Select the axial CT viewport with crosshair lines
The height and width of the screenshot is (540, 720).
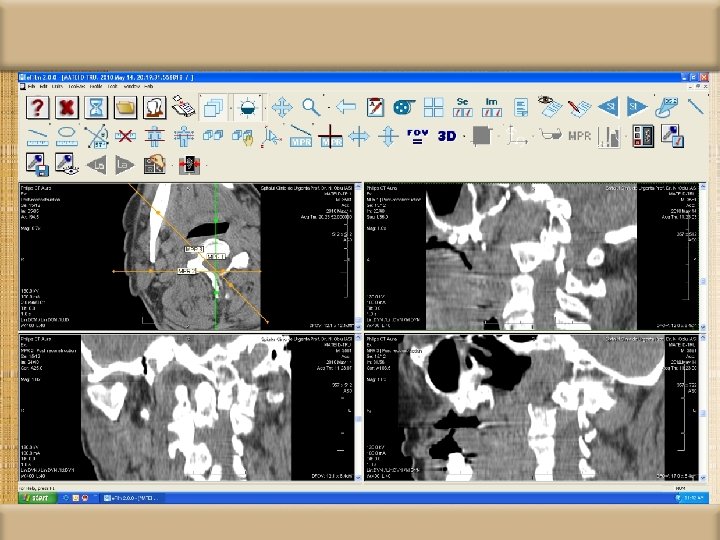coord(186,257)
